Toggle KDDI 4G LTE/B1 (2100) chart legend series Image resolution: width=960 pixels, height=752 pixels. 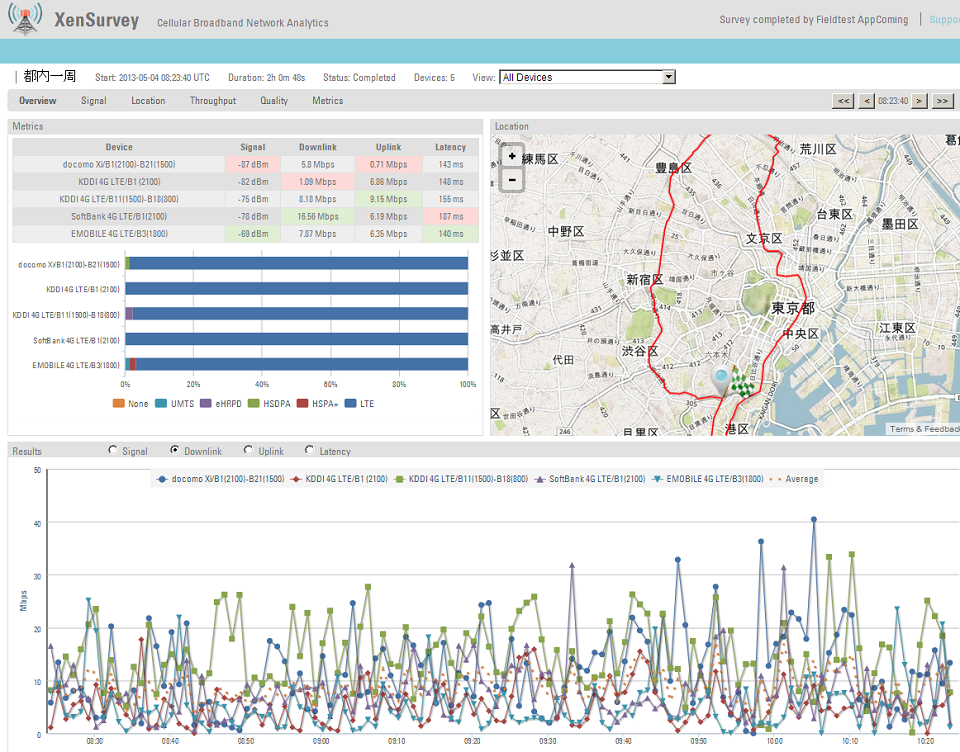[x=339, y=479]
